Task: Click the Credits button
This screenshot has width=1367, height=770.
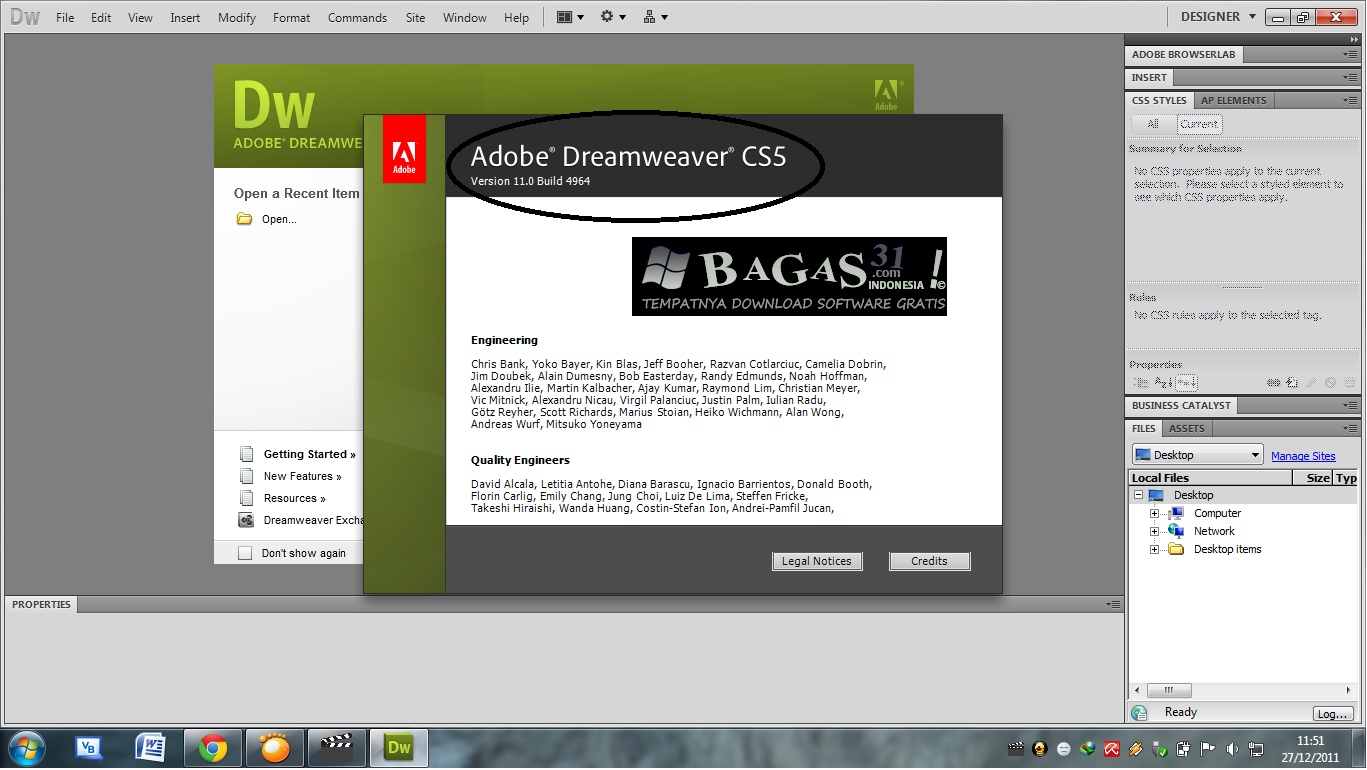Action: [929, 561]
